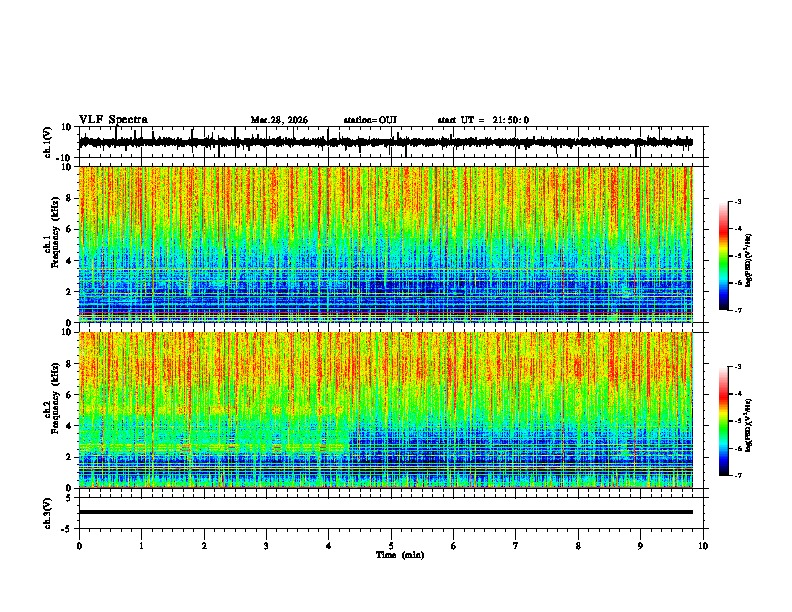Click time axis tick label '5'

391,546
